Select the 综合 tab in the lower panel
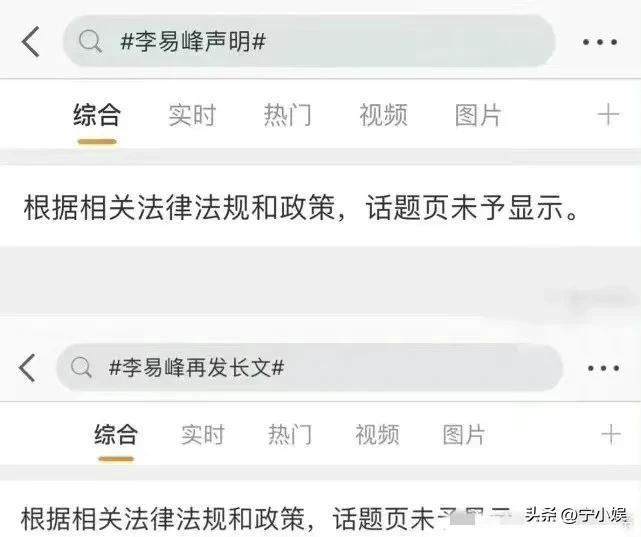This screenshot has width=641, height=537. coord(116,434)
